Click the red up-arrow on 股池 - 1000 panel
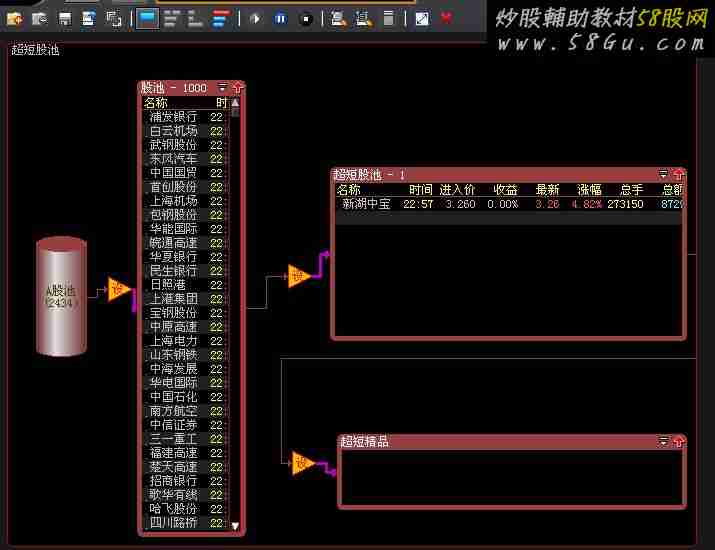 pyautogui.click(x=237, y=88)
